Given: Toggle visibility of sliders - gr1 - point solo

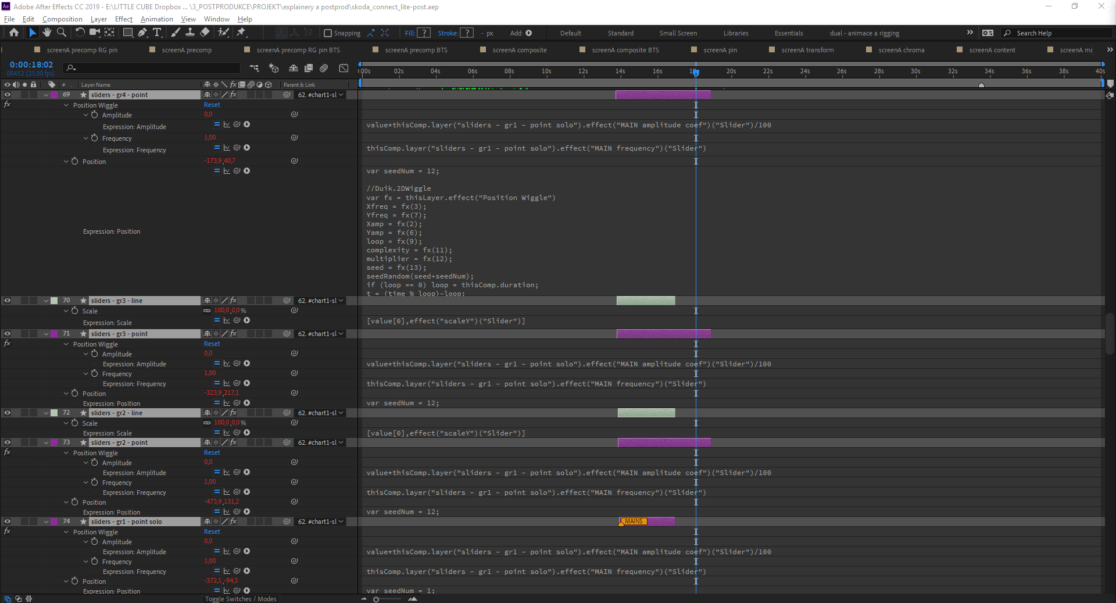Looking at the screenshot, I should click(x=7, y=522).
